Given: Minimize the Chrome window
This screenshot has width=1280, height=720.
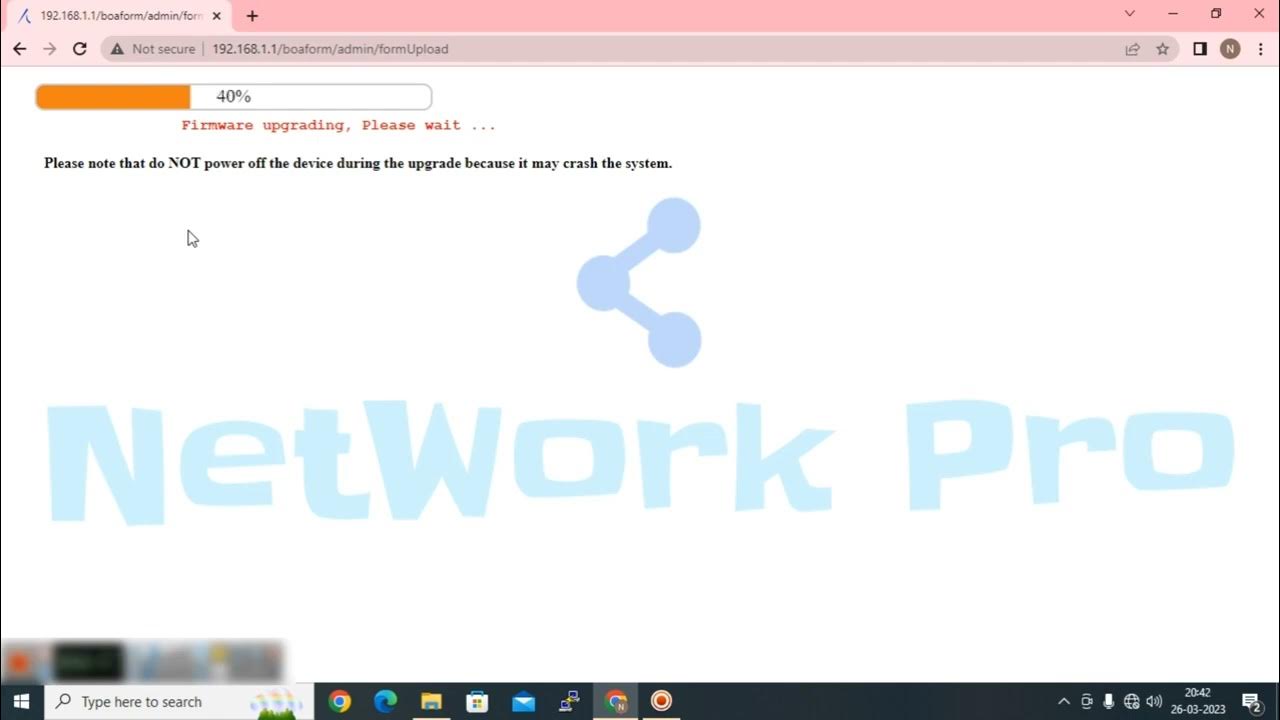Looking at the screenshot, I should click(1173, 14).
